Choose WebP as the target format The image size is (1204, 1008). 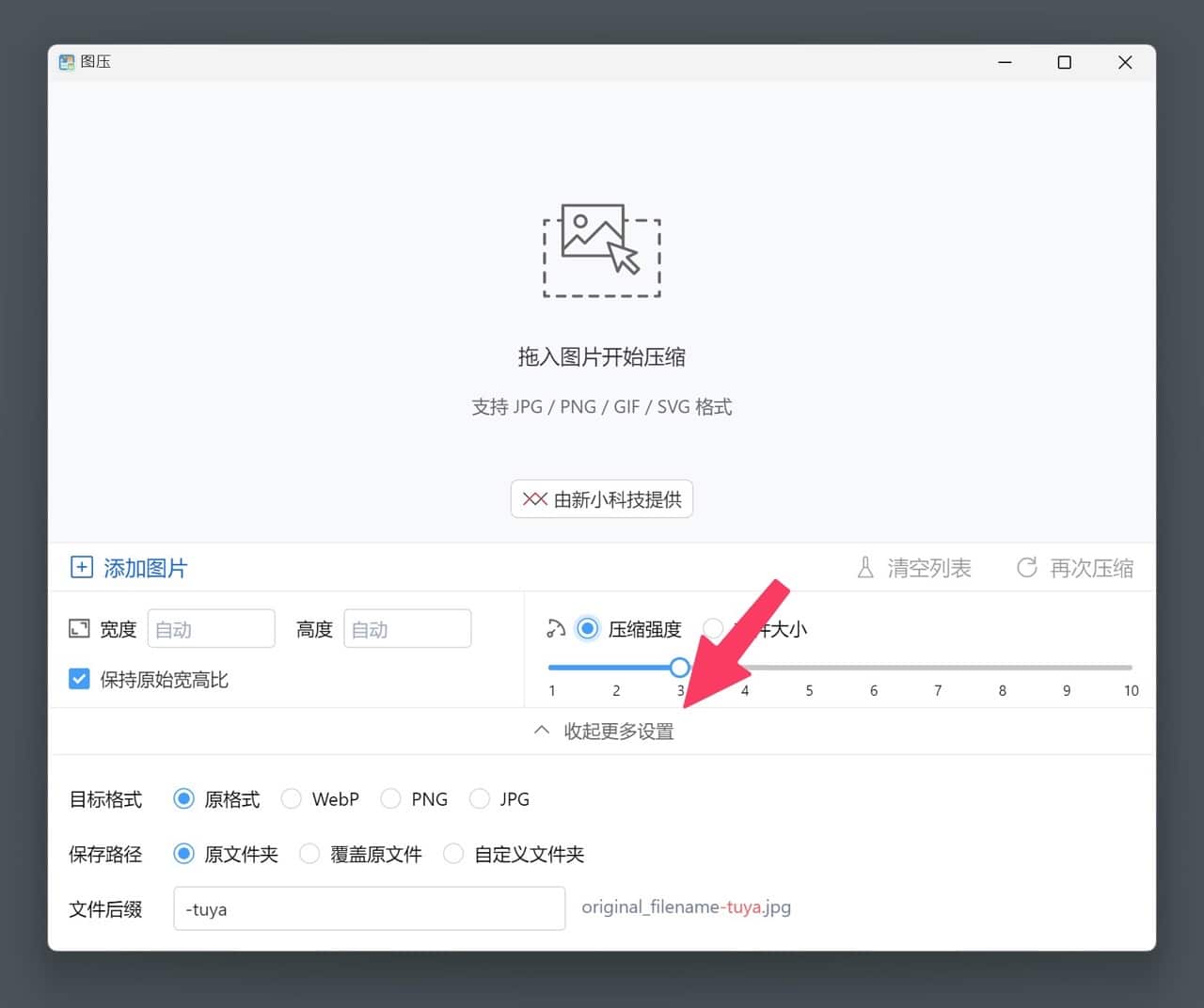292,799
